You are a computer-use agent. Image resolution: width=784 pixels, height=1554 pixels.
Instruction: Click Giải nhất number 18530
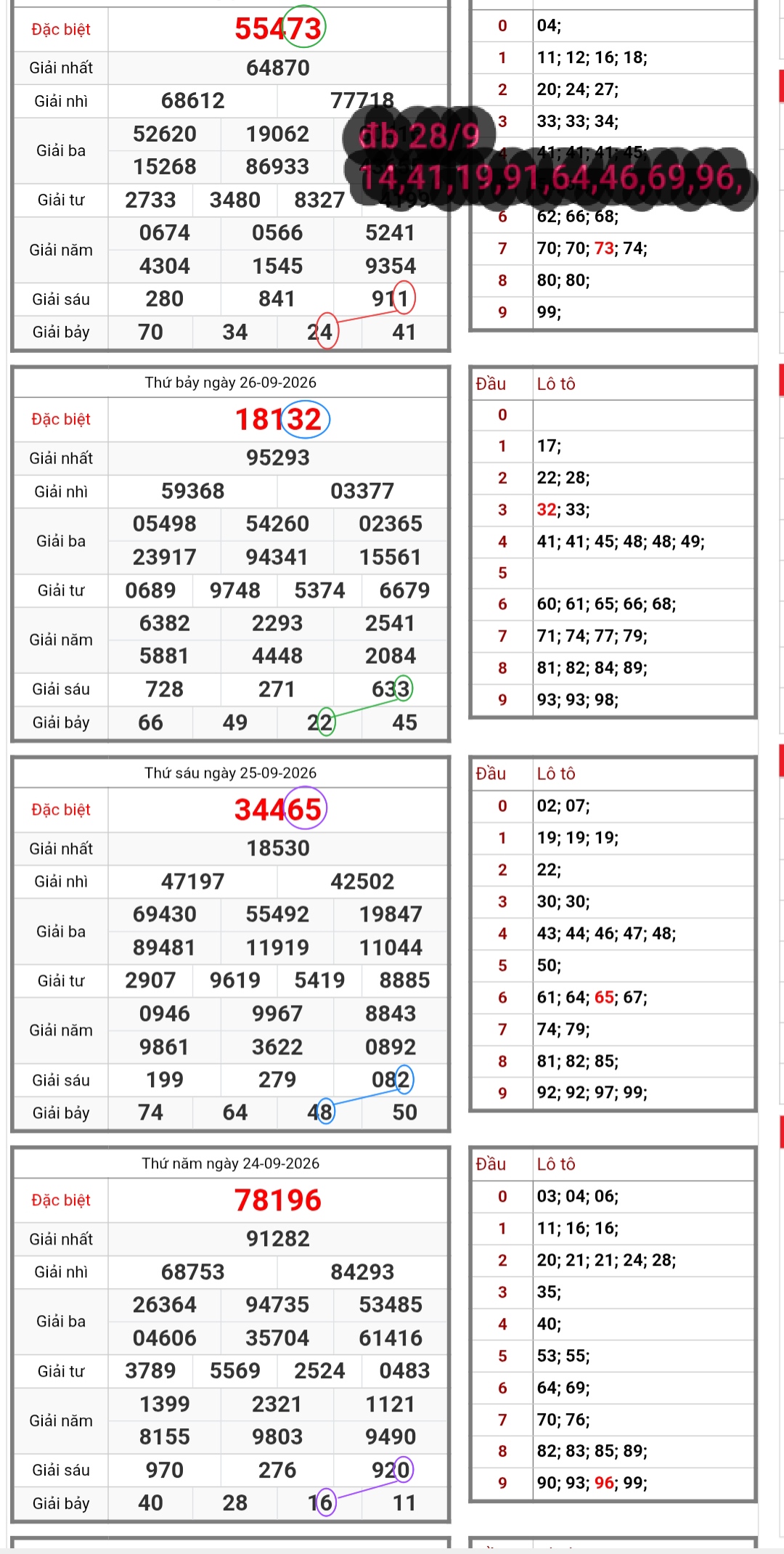coord(278,848)
